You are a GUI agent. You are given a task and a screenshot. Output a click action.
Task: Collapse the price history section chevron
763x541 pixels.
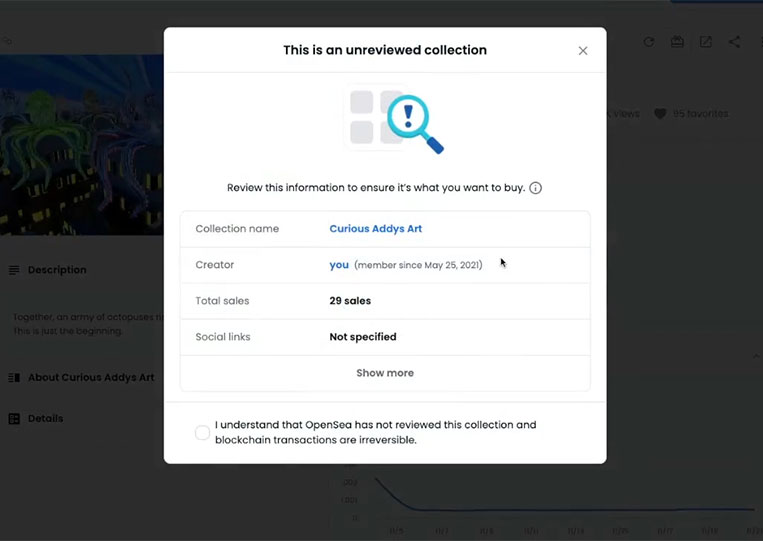tap(756, 356)
